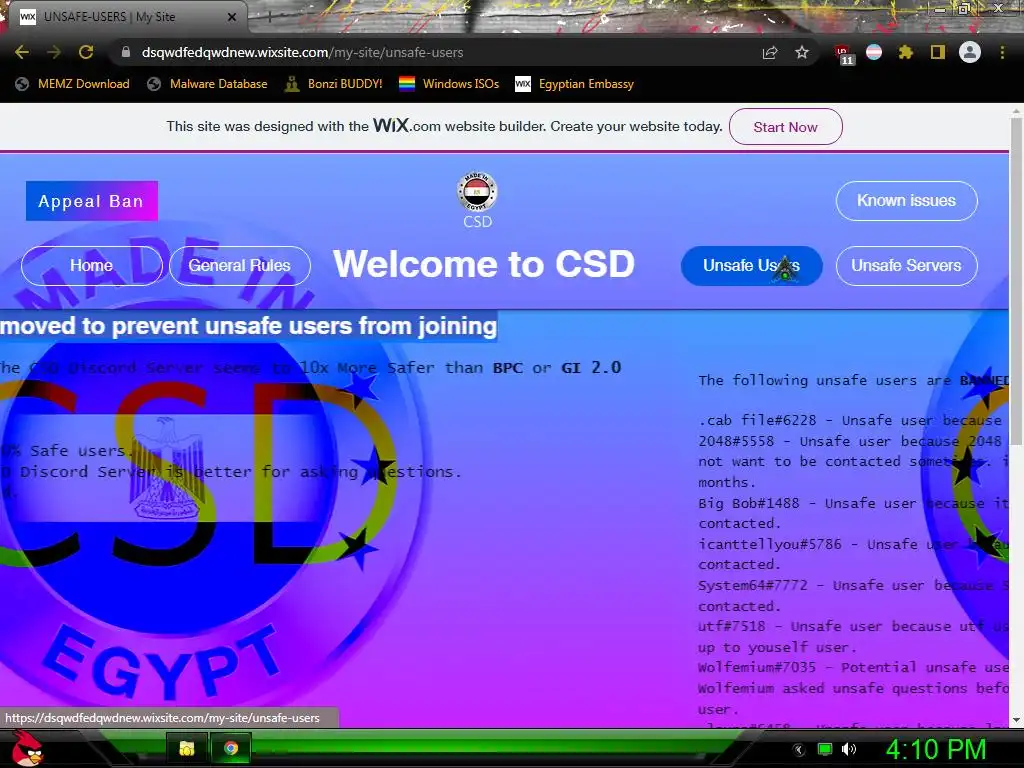Click the browser forward arrow
This screenshot has width=1024, height=768.
coord(54,52)
